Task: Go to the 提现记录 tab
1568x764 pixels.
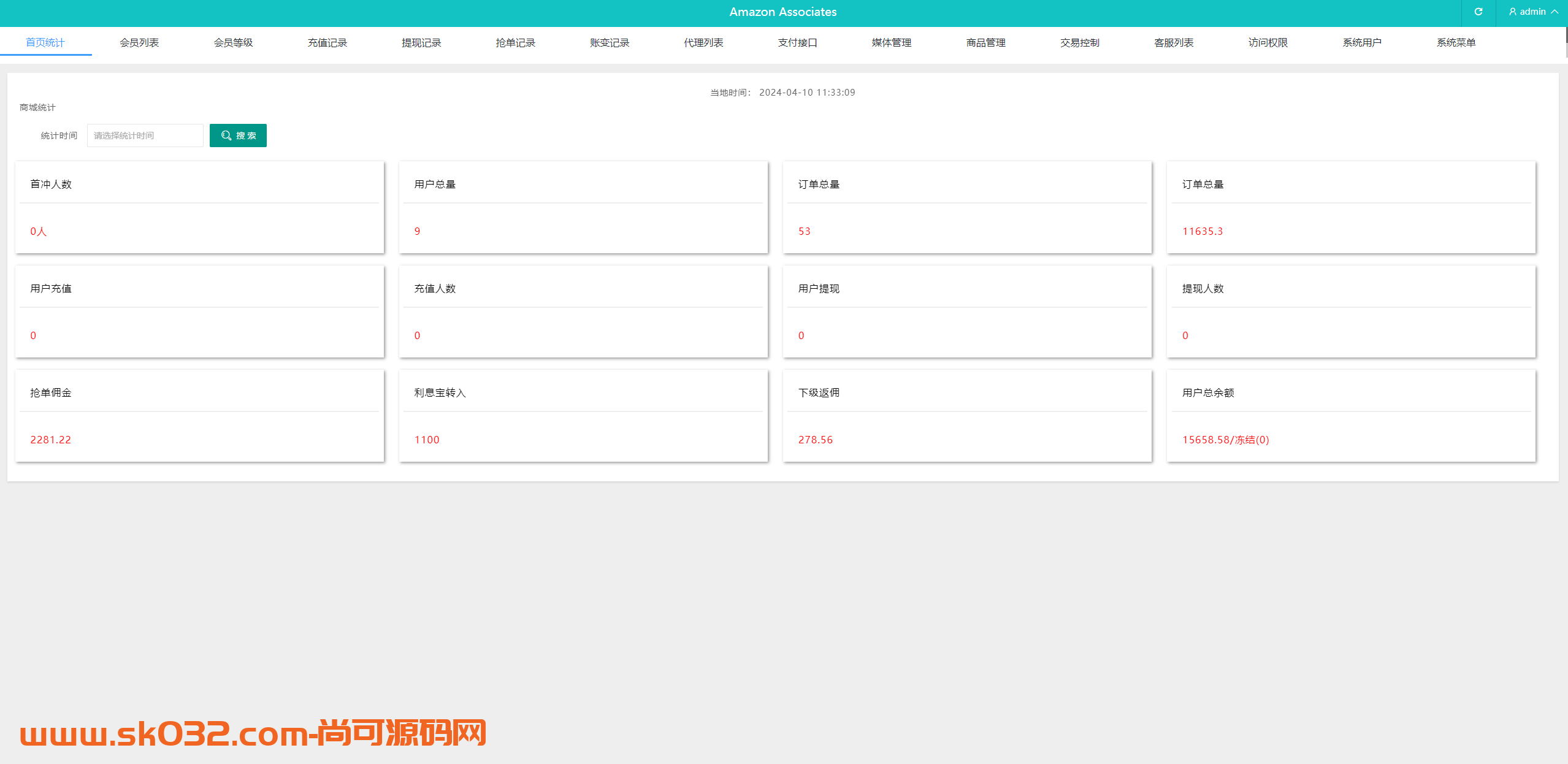Action: pos(421,42)
